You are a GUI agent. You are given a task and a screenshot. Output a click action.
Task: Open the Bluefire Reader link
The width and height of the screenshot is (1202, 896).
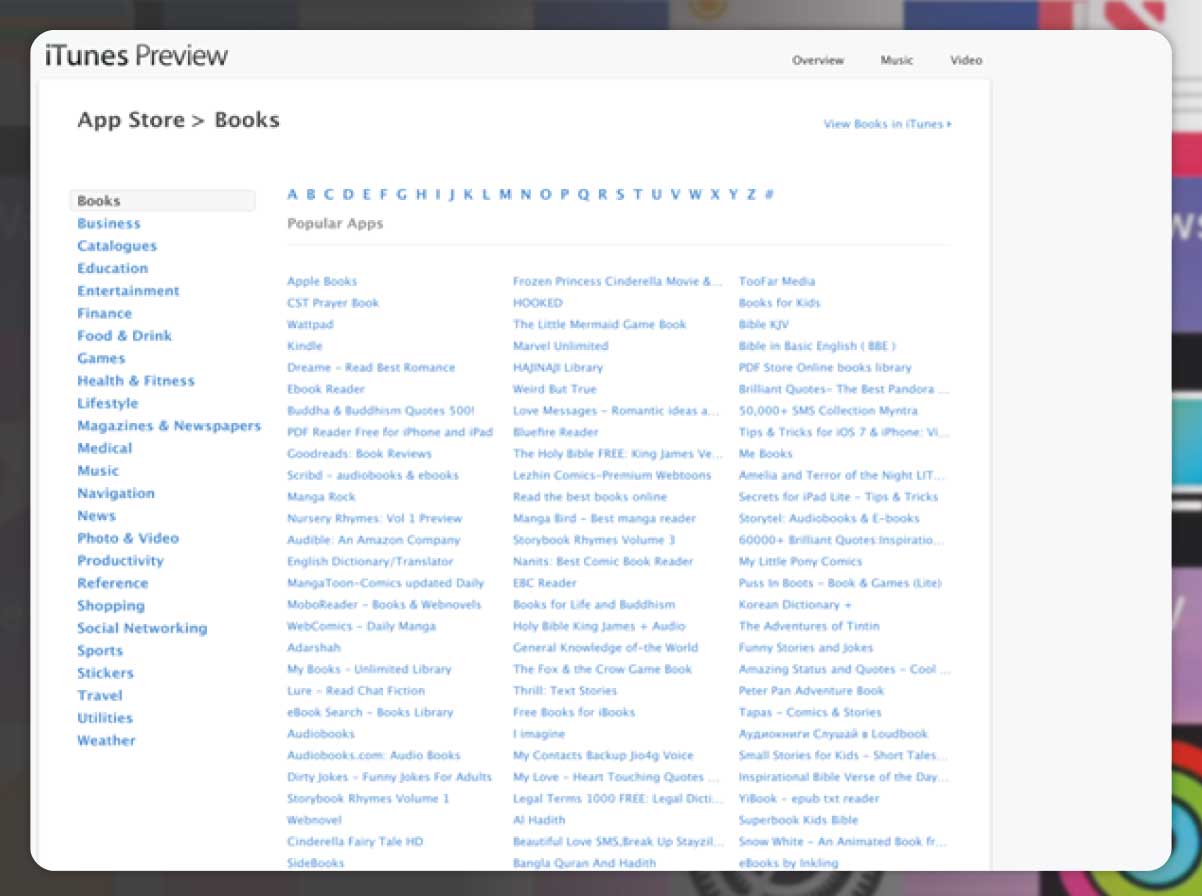(x=556, y=432)
